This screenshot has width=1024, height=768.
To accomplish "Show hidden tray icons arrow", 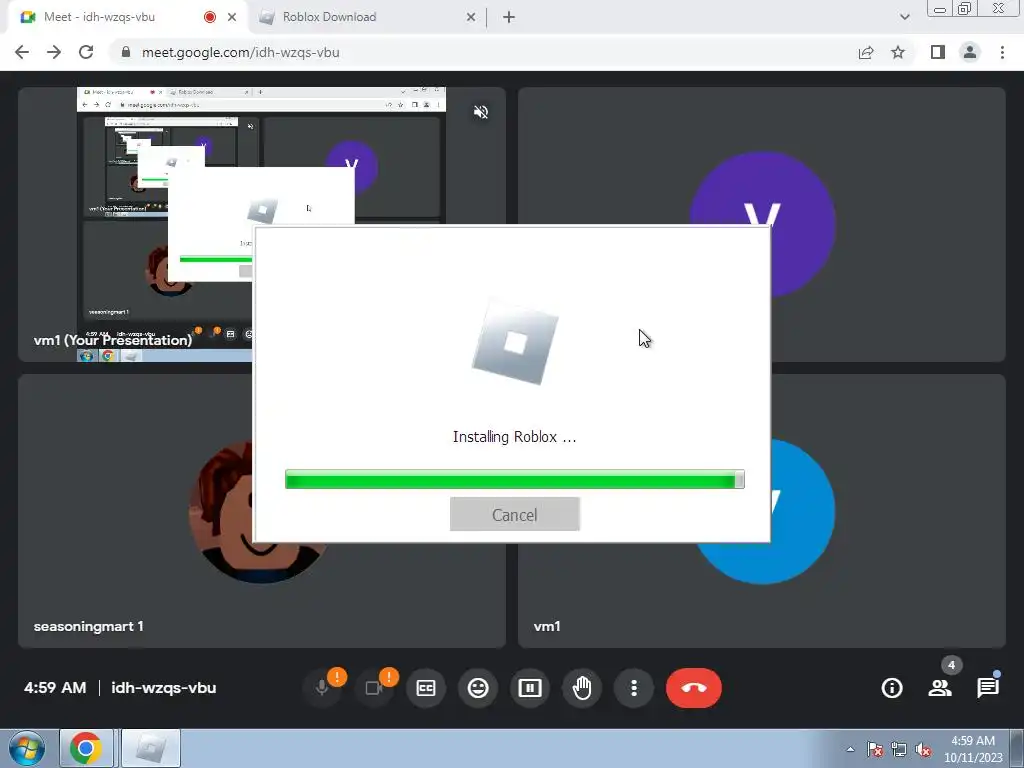I will (x=850, y=749).
